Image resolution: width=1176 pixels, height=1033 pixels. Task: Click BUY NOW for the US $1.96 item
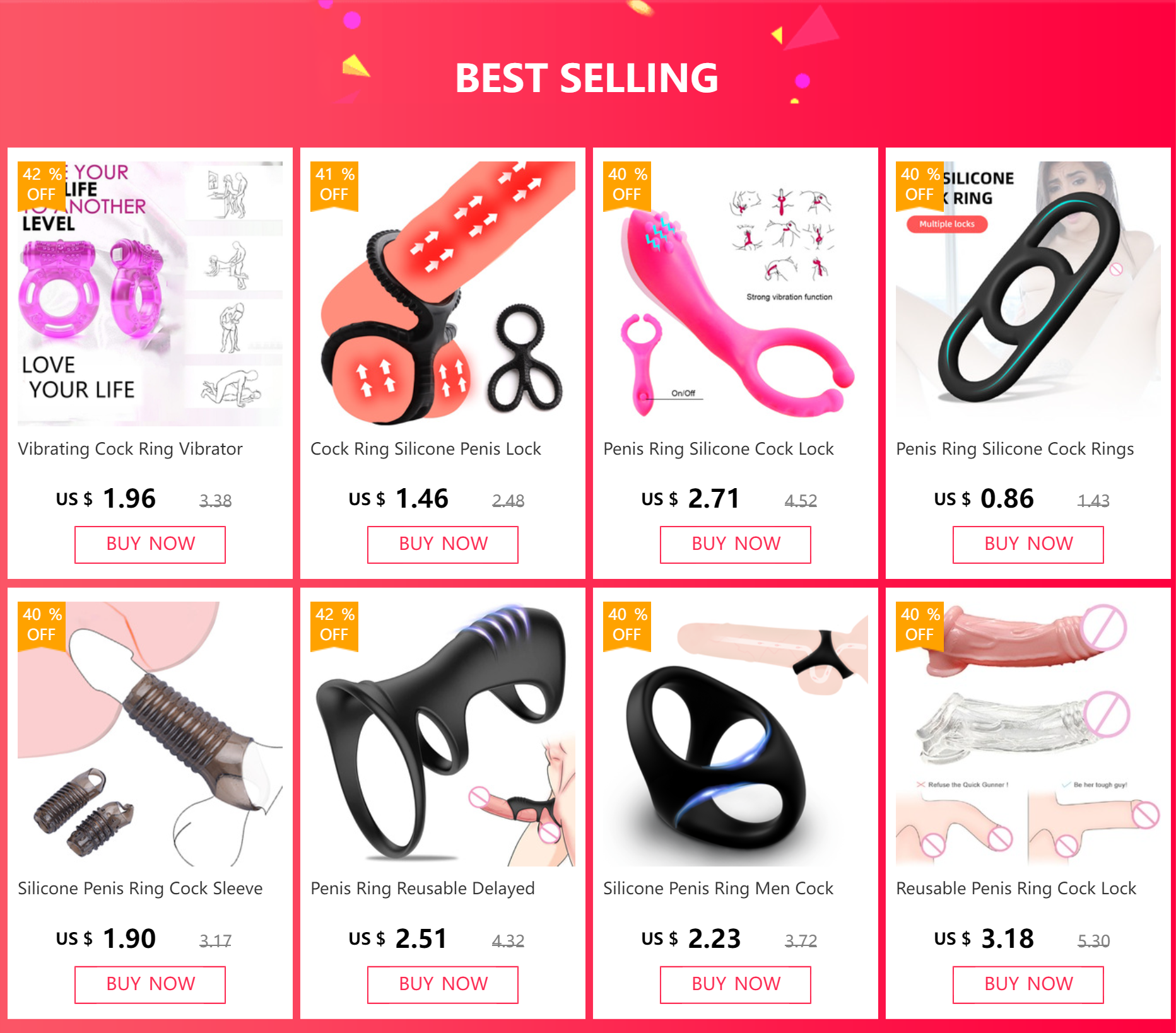tap(150, 545)
